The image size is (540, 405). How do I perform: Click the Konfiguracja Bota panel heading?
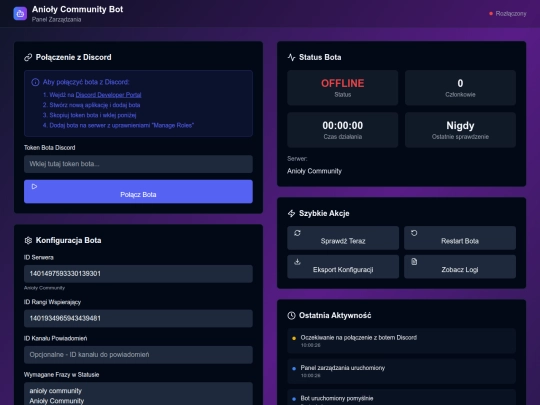[69, 240]
